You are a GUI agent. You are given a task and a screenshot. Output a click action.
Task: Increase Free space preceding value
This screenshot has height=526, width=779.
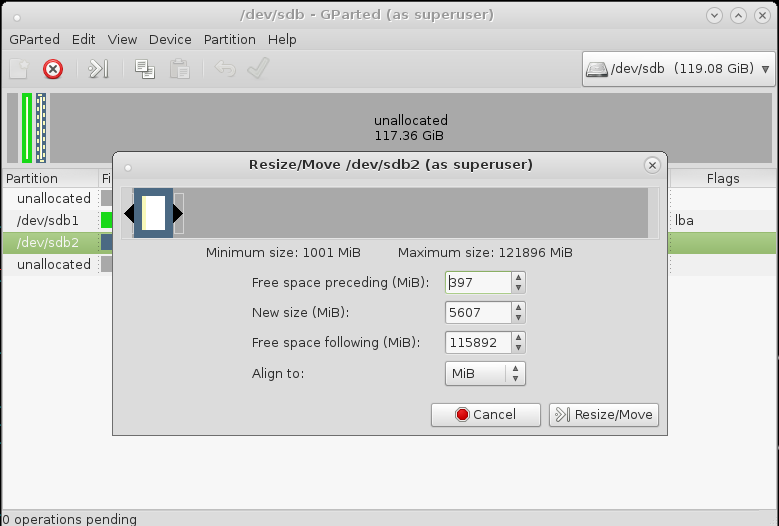click(x=518, y=278)
